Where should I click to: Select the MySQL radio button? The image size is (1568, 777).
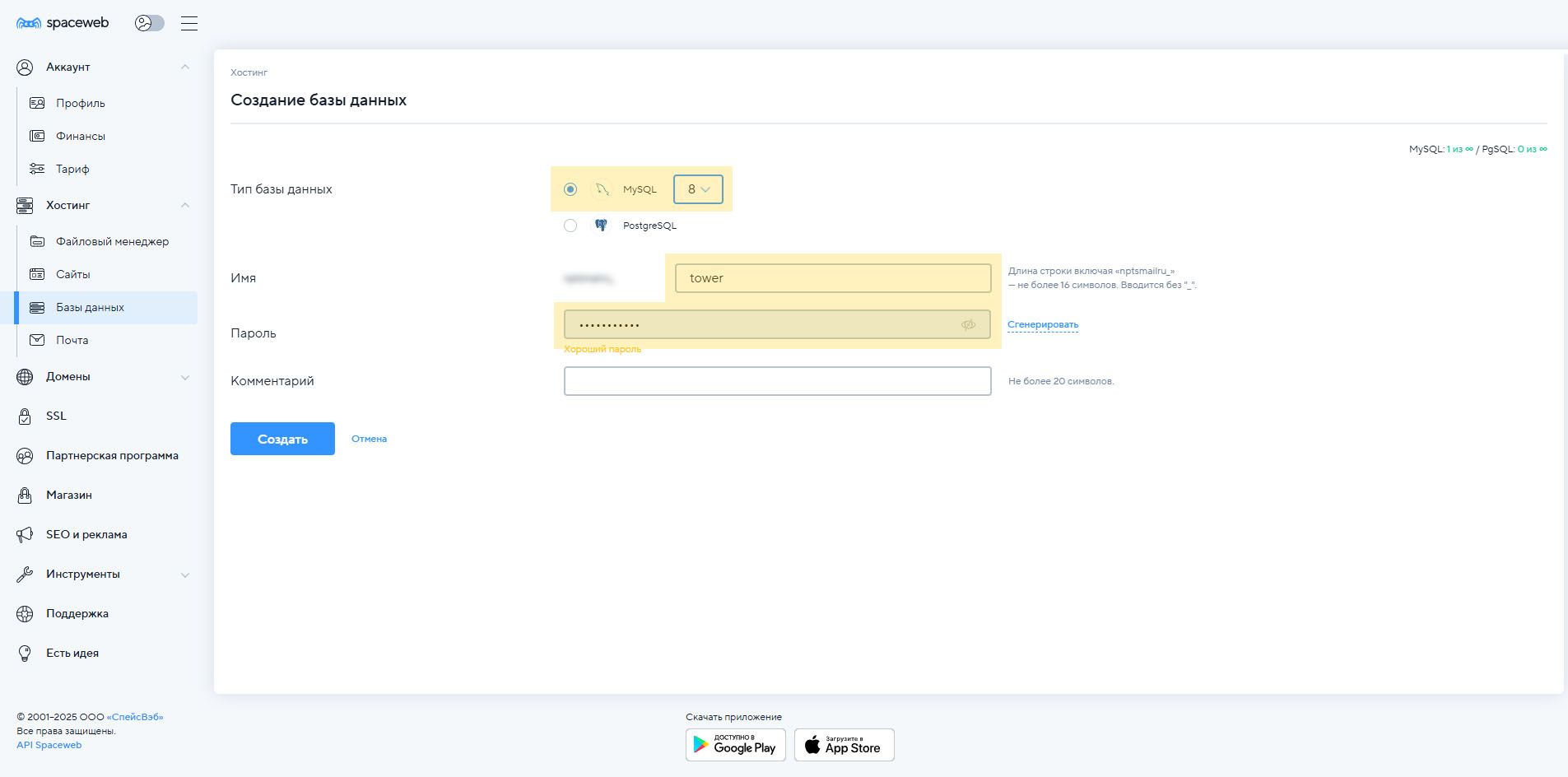pyautogui.click(x=570, y=189)
